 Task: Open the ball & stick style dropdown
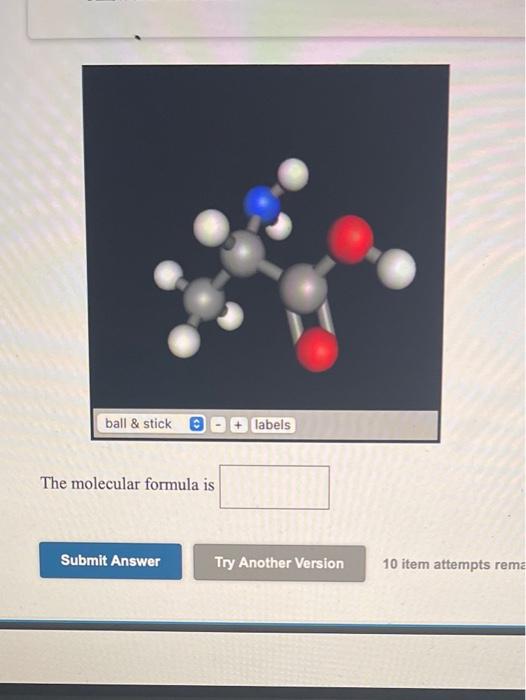coord(151,424)
